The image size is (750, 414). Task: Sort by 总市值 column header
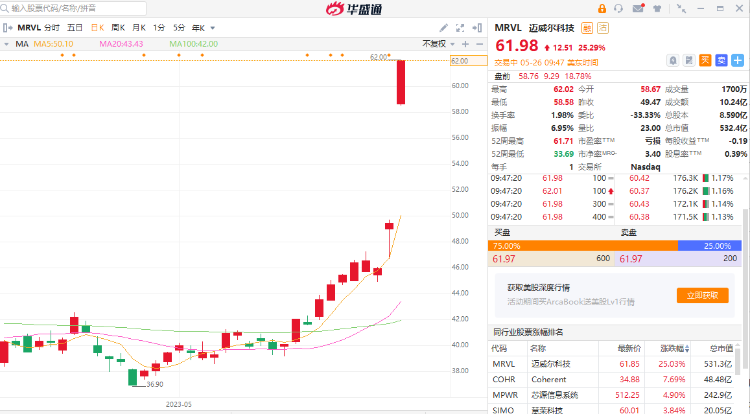(x=721, y=349)
